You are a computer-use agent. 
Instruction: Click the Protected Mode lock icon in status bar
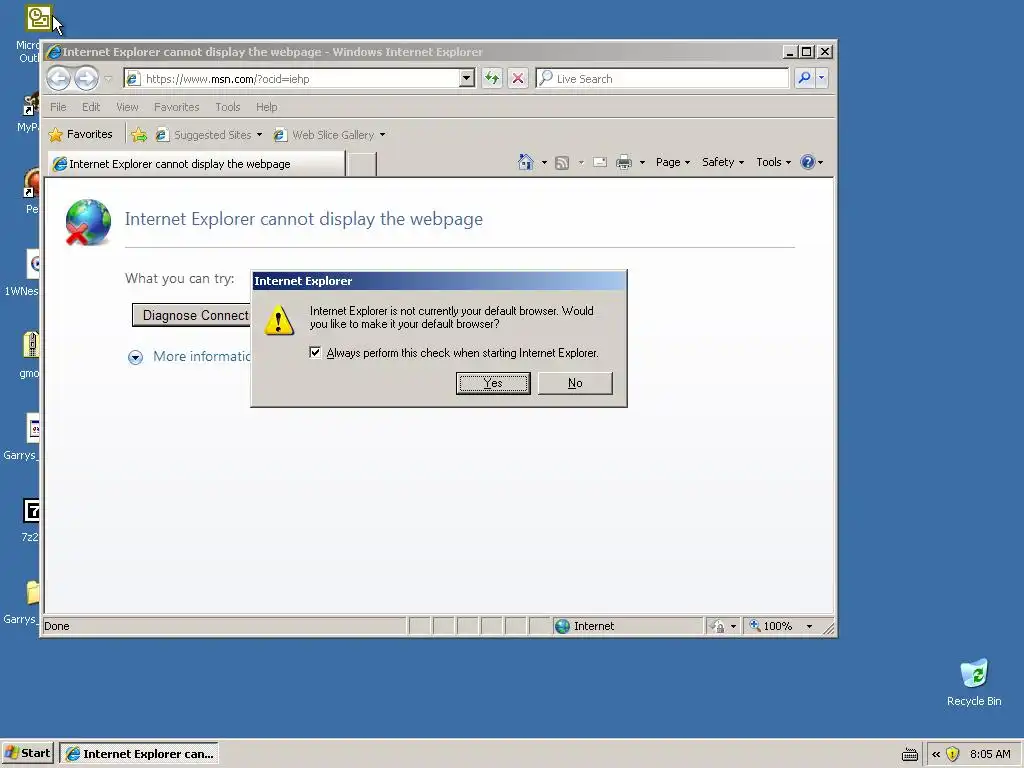tap(717, 626)
